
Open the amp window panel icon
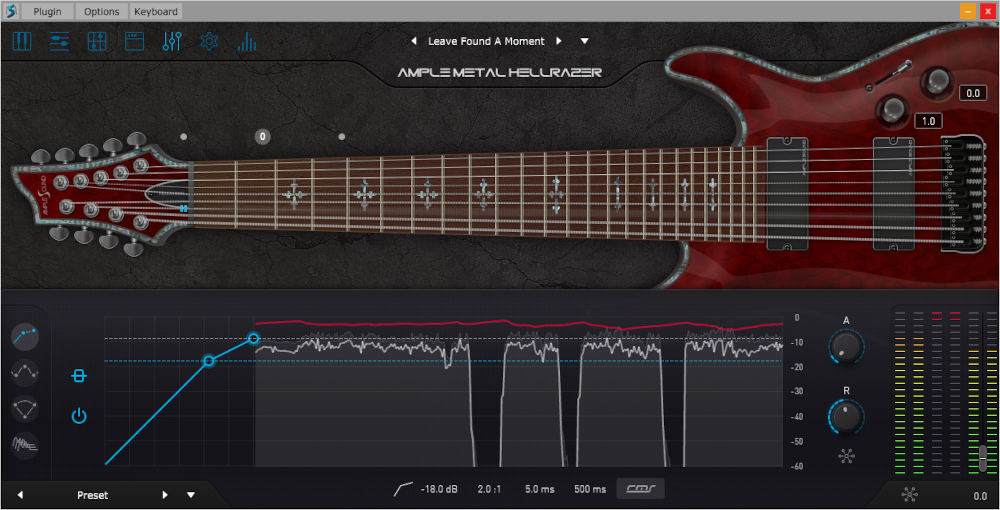pos(135,42)
